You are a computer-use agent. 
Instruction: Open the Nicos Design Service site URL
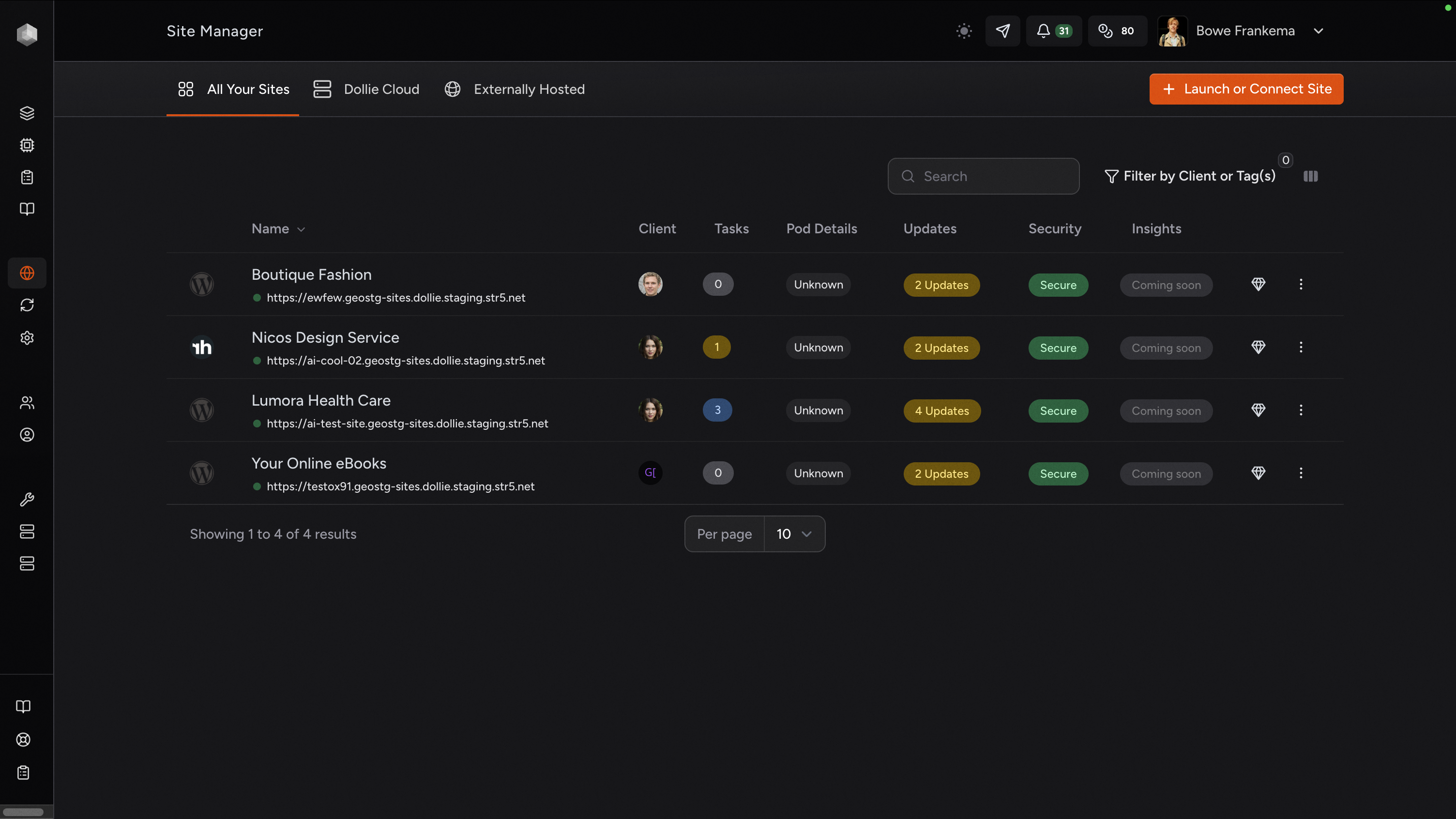point(405,361)
